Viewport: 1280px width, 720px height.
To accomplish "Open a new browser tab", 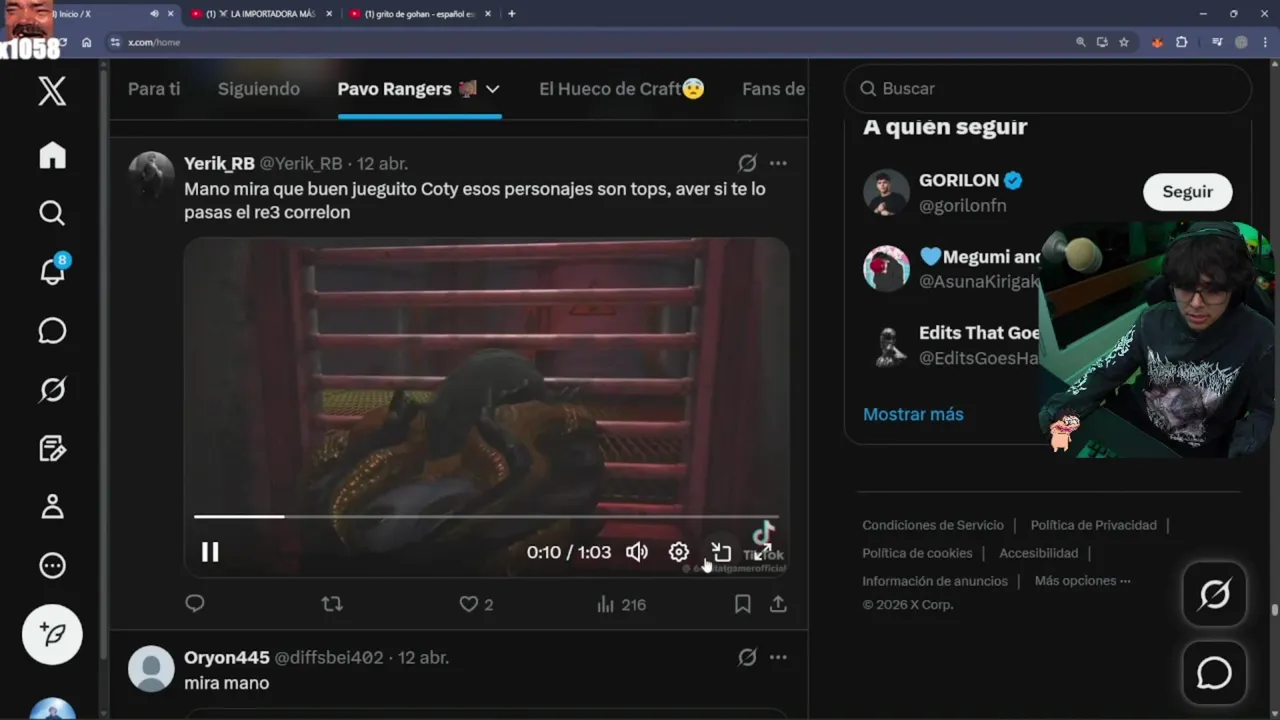I will (512, 14).
